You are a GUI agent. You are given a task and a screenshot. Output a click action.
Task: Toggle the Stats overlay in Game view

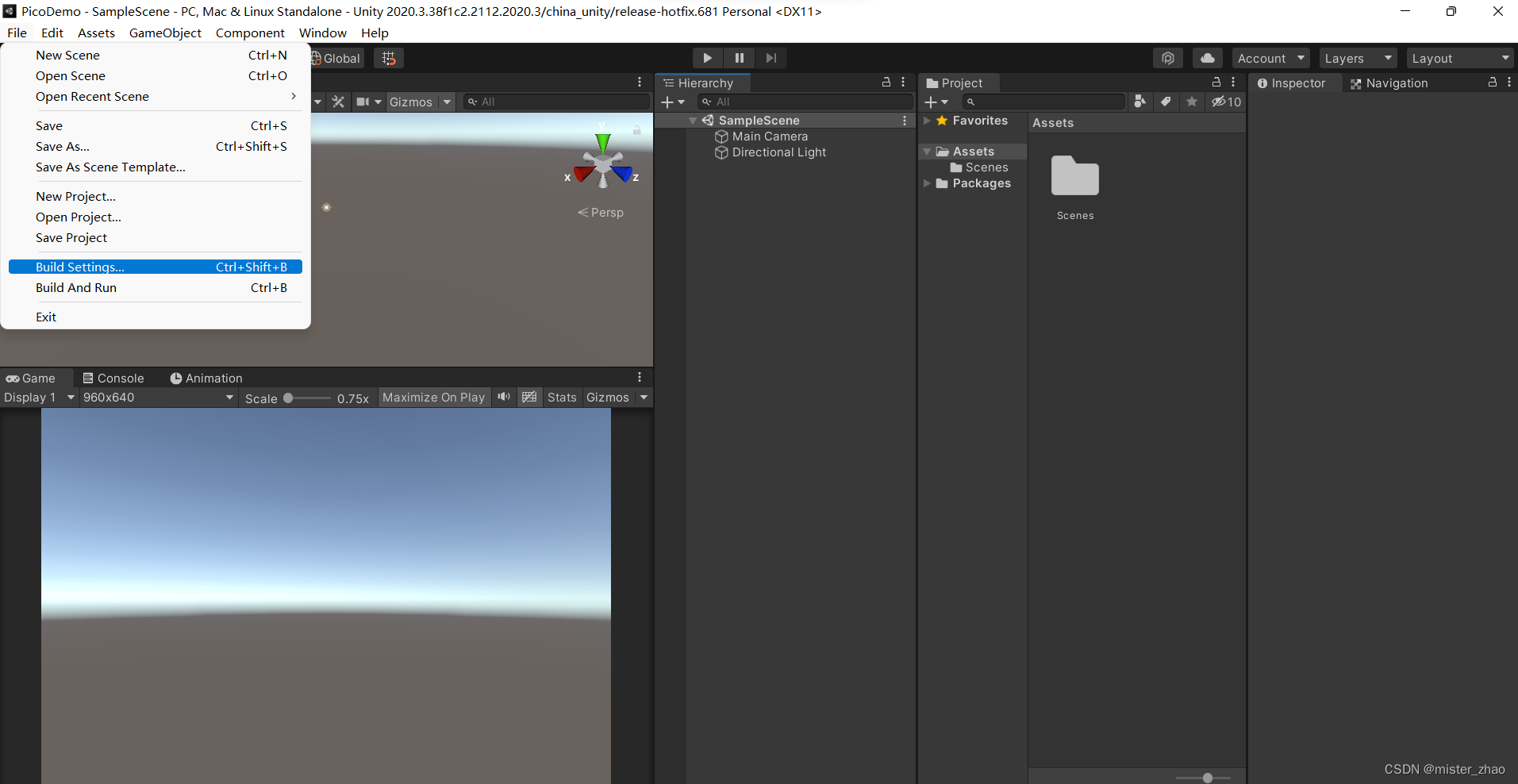coord(562,397)
